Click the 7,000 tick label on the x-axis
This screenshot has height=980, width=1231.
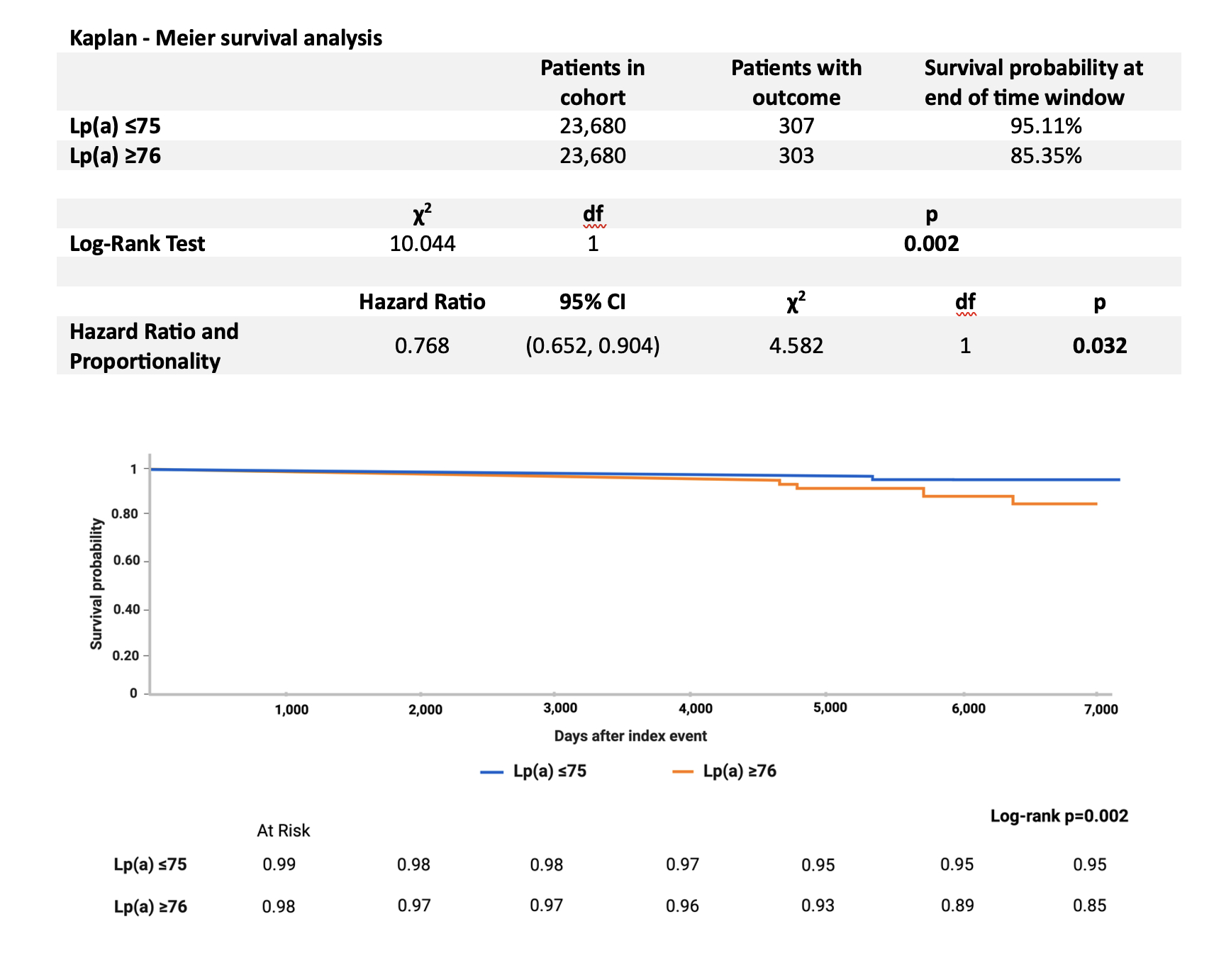1101,709
